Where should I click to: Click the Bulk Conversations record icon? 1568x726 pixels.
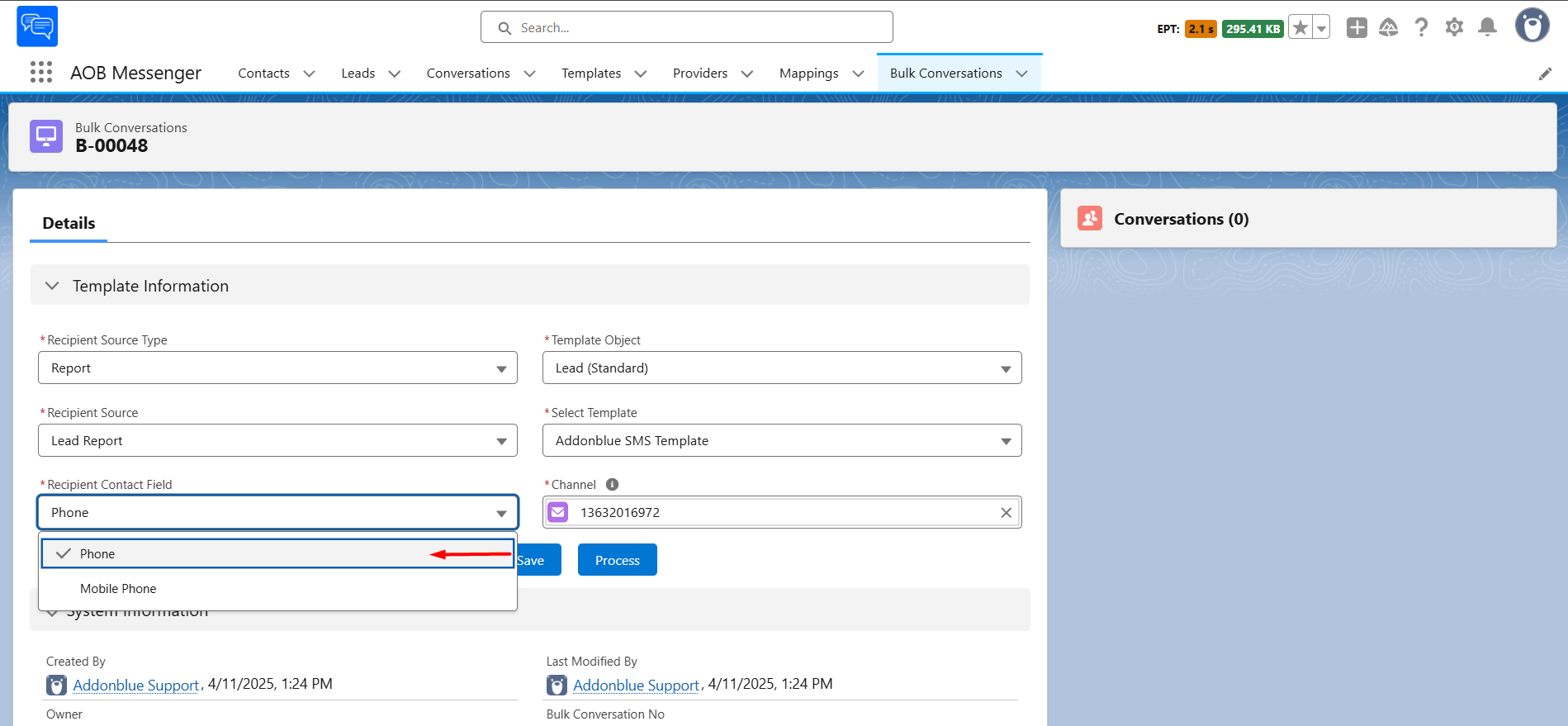(x=46, y=136)
